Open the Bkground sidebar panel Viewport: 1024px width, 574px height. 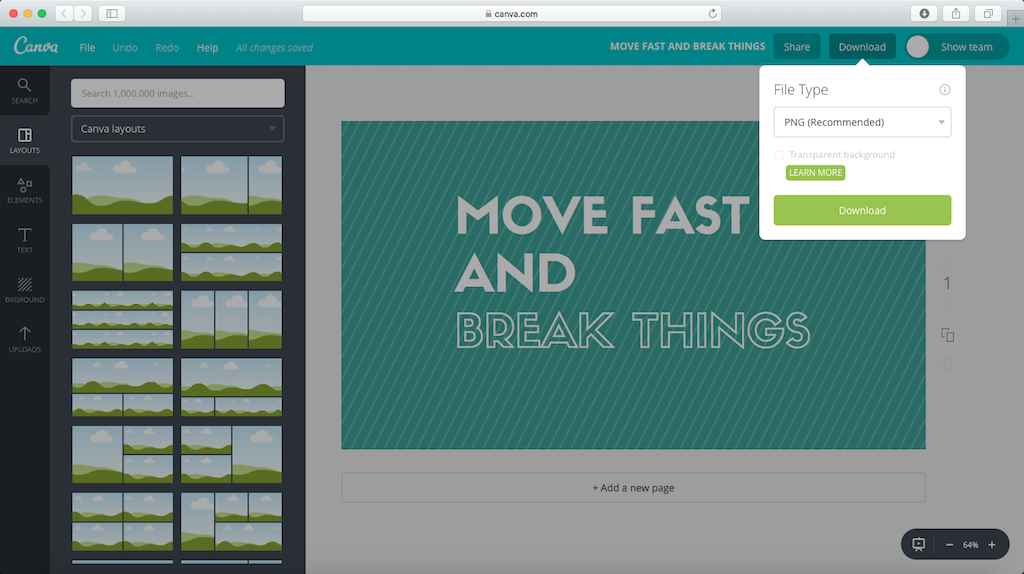click(24, 289)
